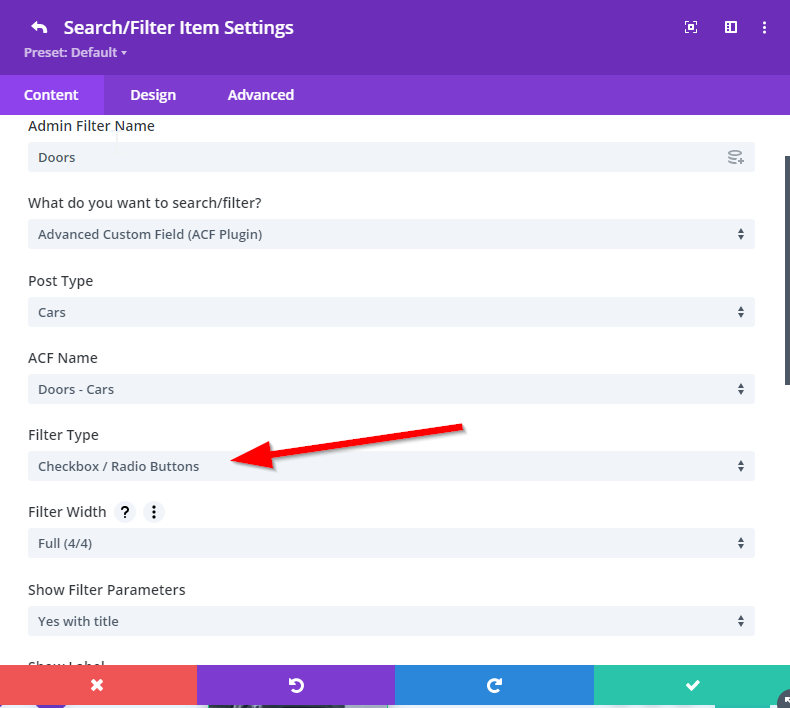Click the back arrow in settings header
The width and height of the screenshot is (790, 708).
[x=39, y=27]
